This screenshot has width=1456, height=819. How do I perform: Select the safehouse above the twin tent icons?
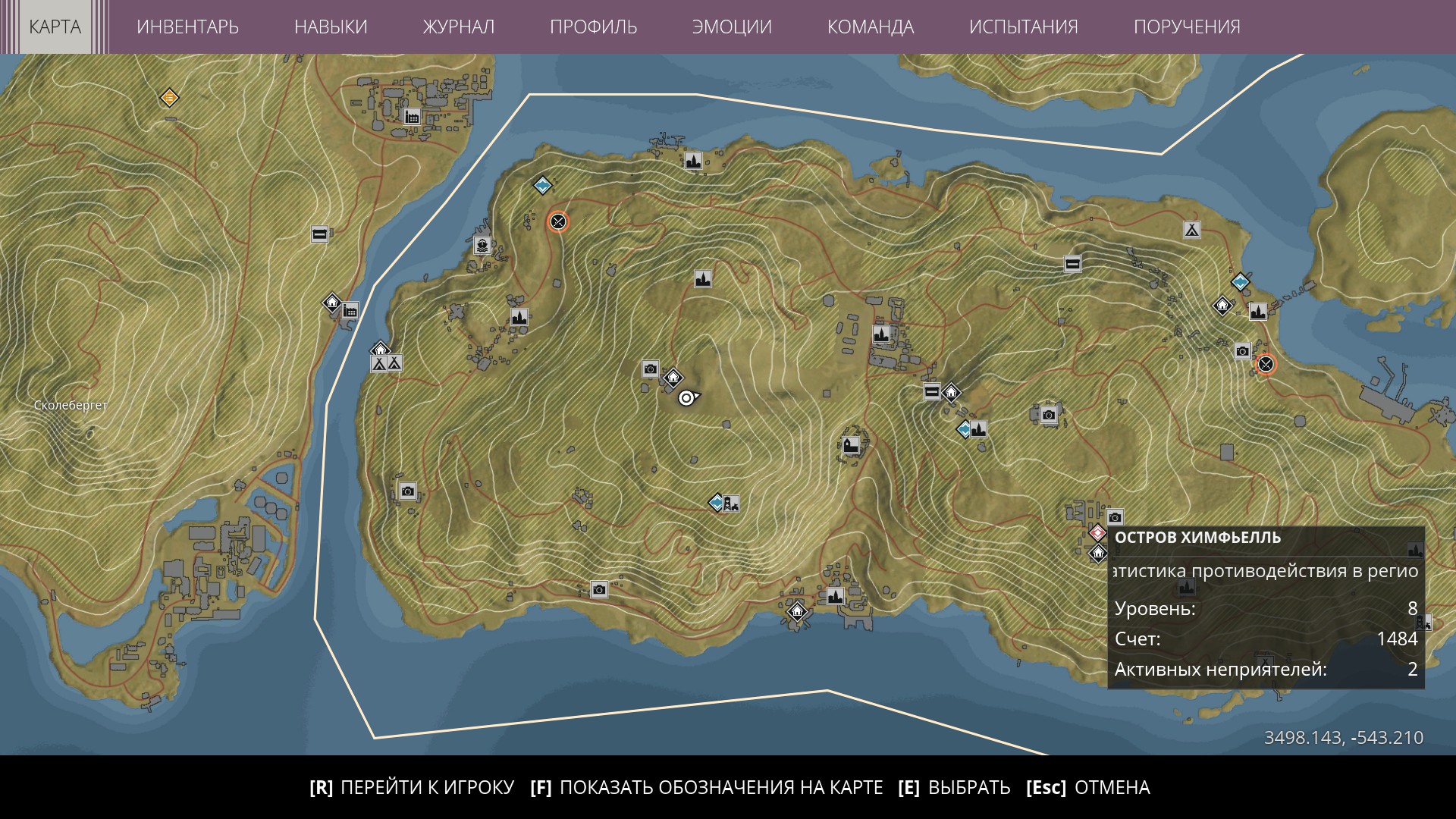coord(380,350)
